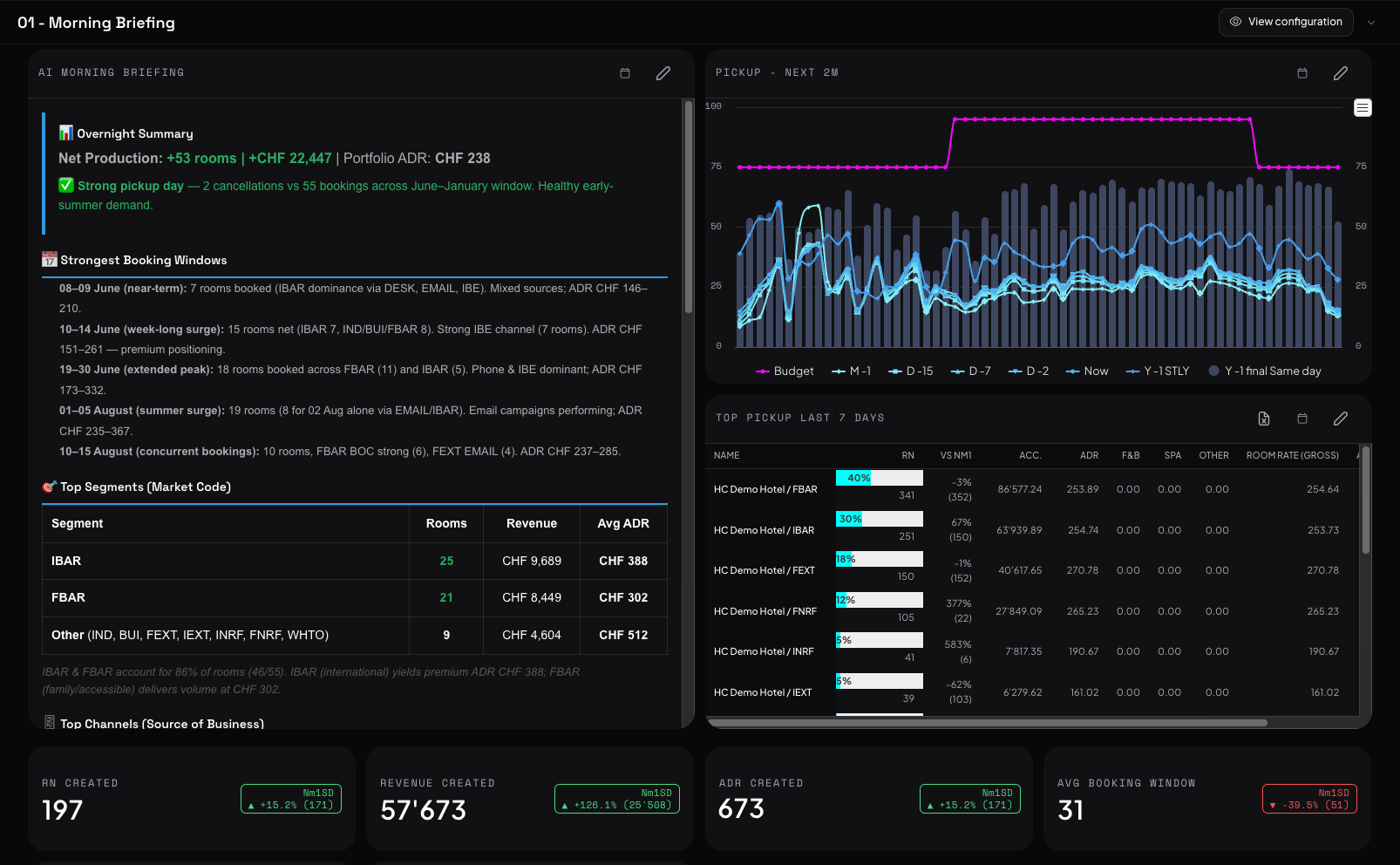Click ADR Created Nm1SD +15.2% badge
Screen dimensions: 1400x865
click(970, 799)
